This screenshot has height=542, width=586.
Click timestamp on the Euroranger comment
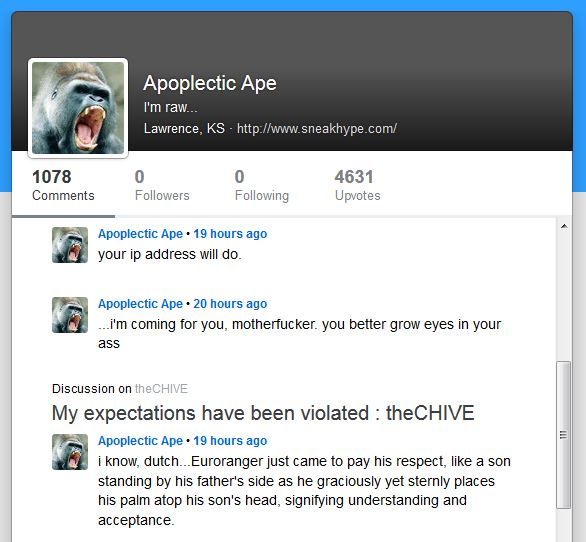[230, 440]
